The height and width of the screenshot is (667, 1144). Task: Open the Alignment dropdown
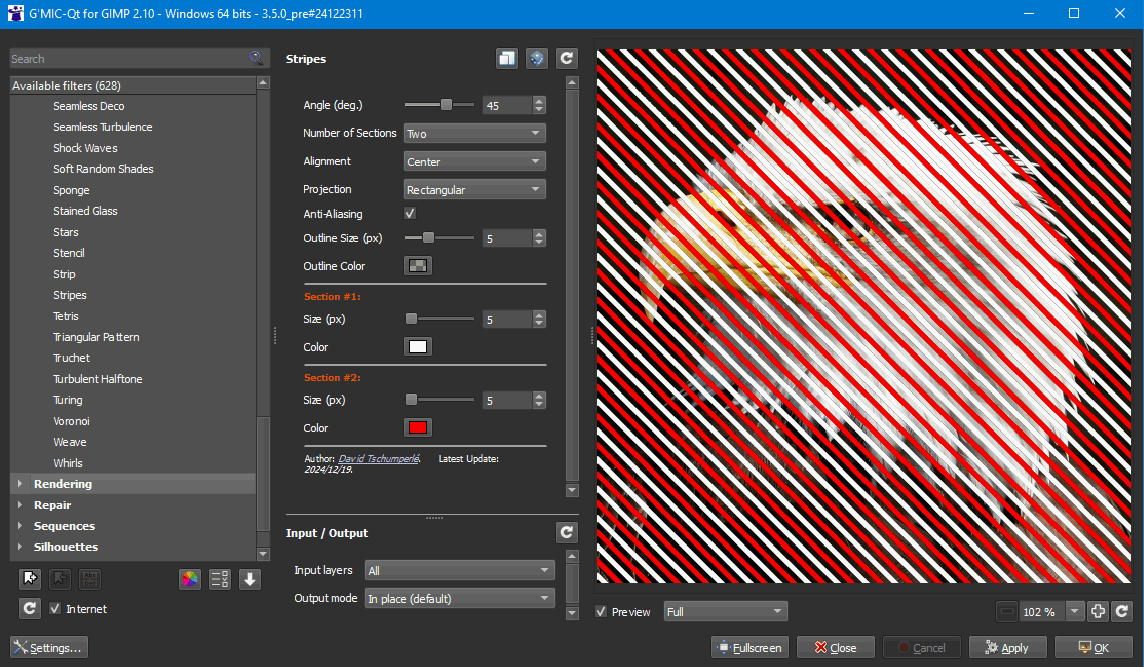(x=474, y=161)
